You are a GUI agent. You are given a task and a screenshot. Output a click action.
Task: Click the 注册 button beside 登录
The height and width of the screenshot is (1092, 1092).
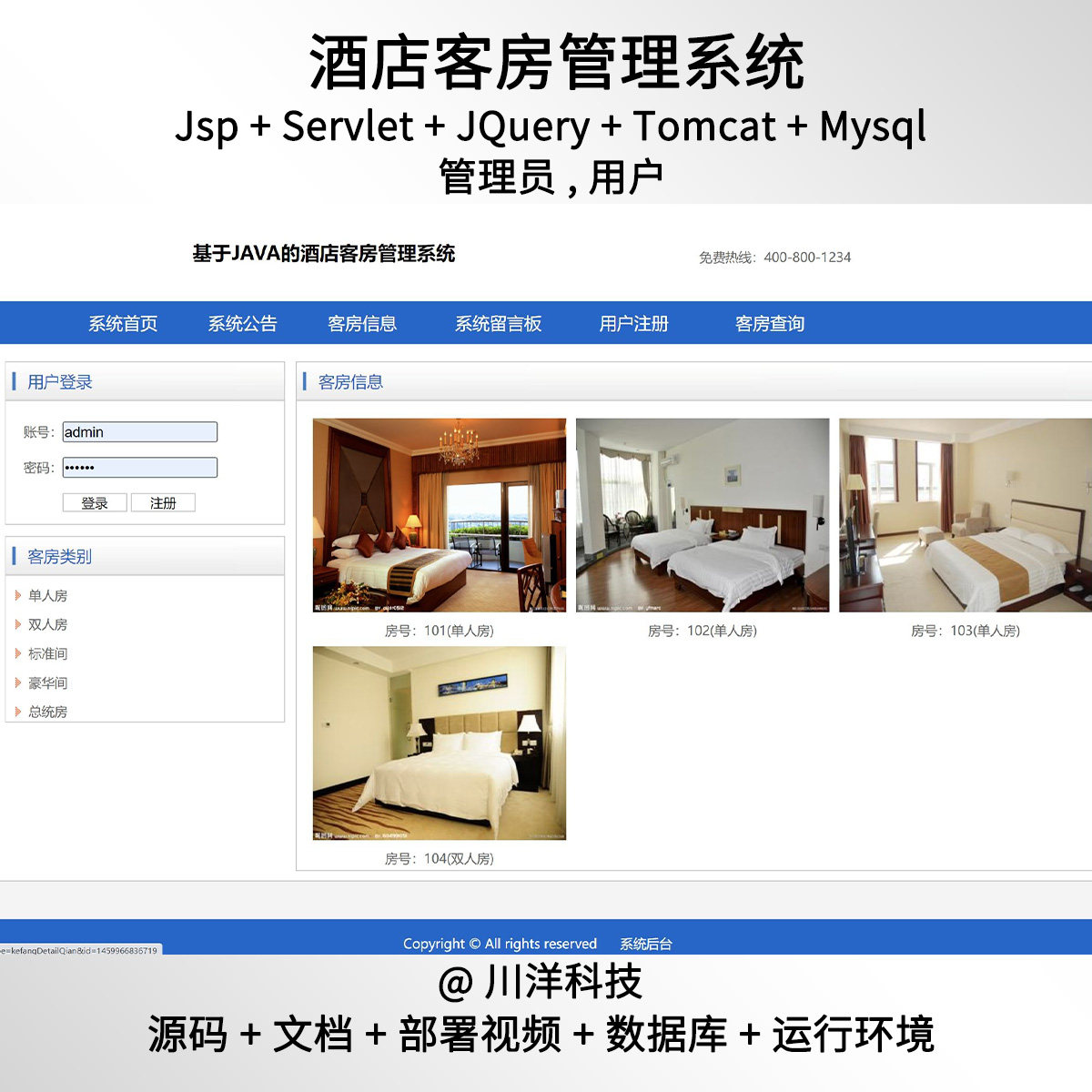tap(164, 502)
